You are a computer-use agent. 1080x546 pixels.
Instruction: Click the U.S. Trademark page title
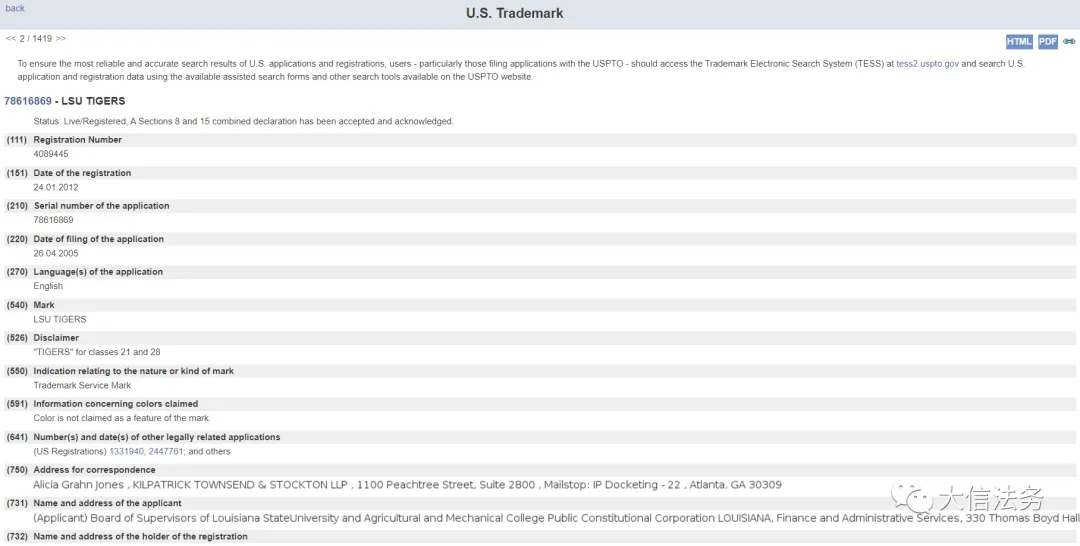click(x=515, y=13)
